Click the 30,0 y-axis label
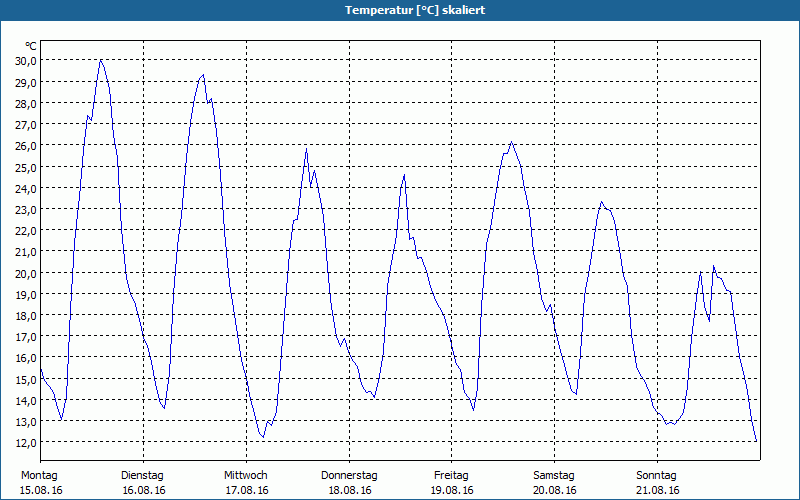This screenshot has width=800, height=500. click(x=26, y=61)
